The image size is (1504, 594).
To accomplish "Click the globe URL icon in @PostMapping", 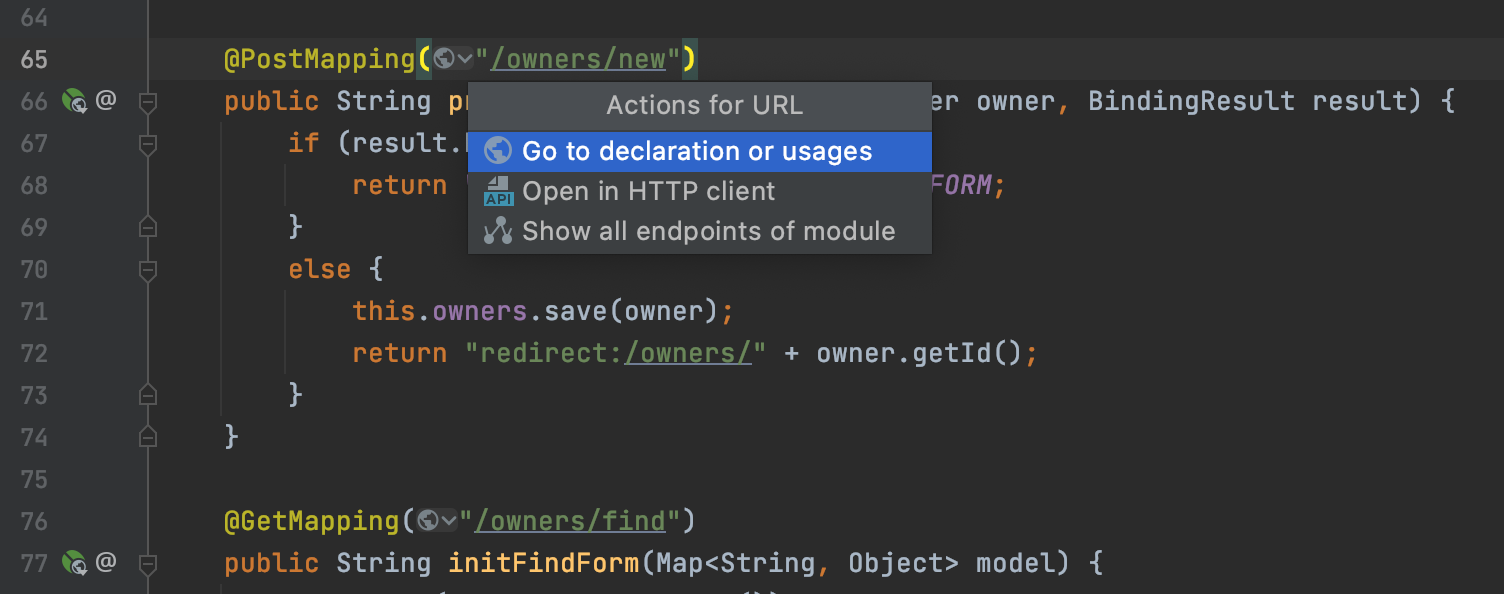I will pyautogui.click(x=444, y=59).
